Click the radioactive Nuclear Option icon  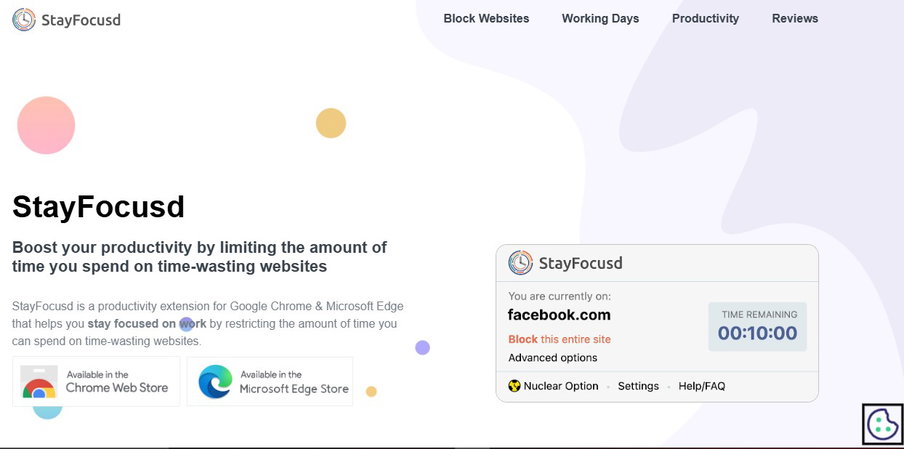514,386
